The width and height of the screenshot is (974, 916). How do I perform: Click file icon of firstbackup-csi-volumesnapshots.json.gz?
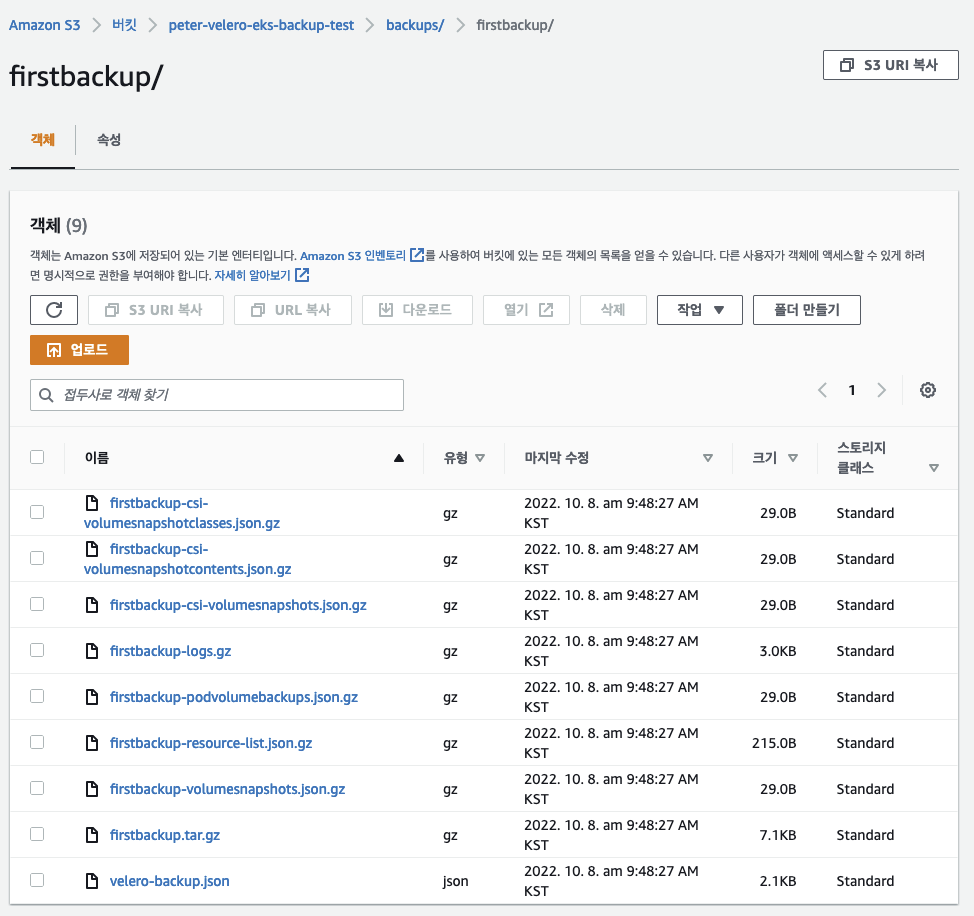92,605
